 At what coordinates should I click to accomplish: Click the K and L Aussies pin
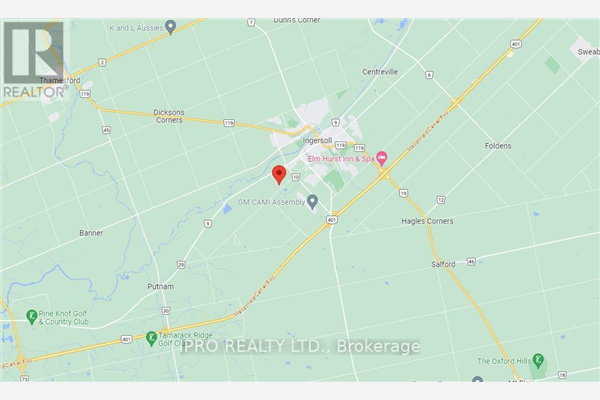170,28
